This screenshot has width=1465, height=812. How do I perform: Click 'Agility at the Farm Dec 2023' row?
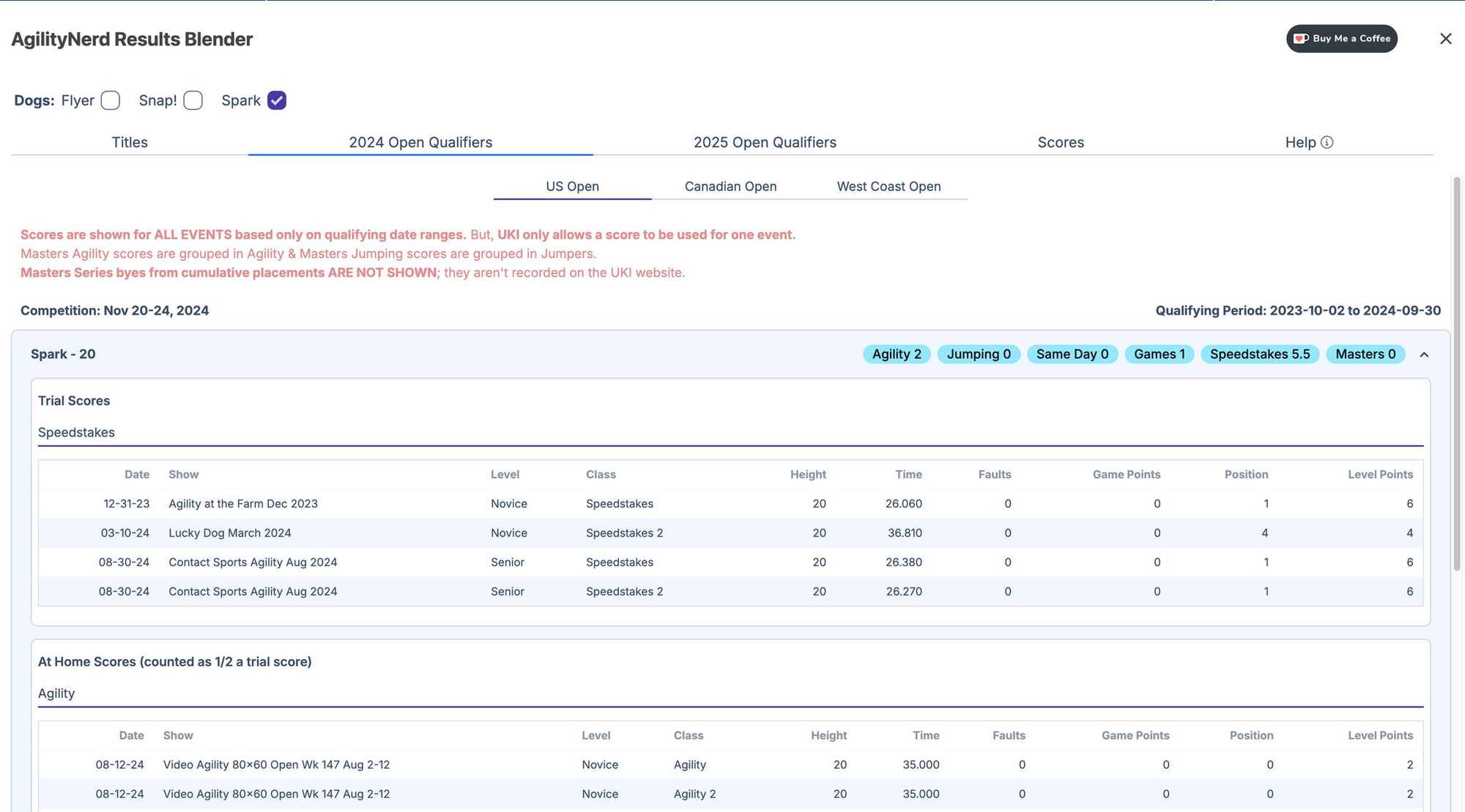coord(730,504)
